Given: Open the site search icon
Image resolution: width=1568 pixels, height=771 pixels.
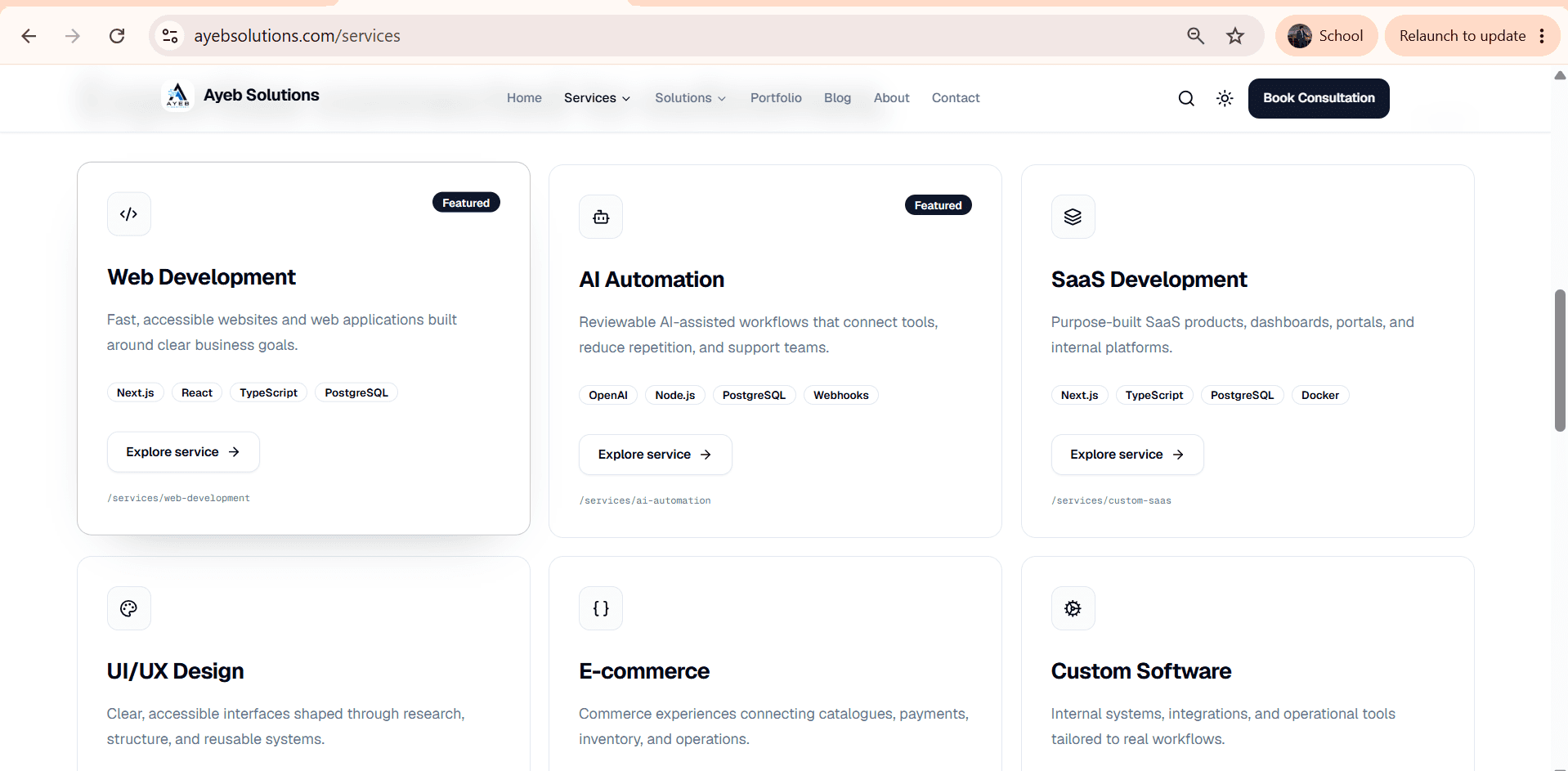Looking at the screenshot, I should pos(1186,98).
